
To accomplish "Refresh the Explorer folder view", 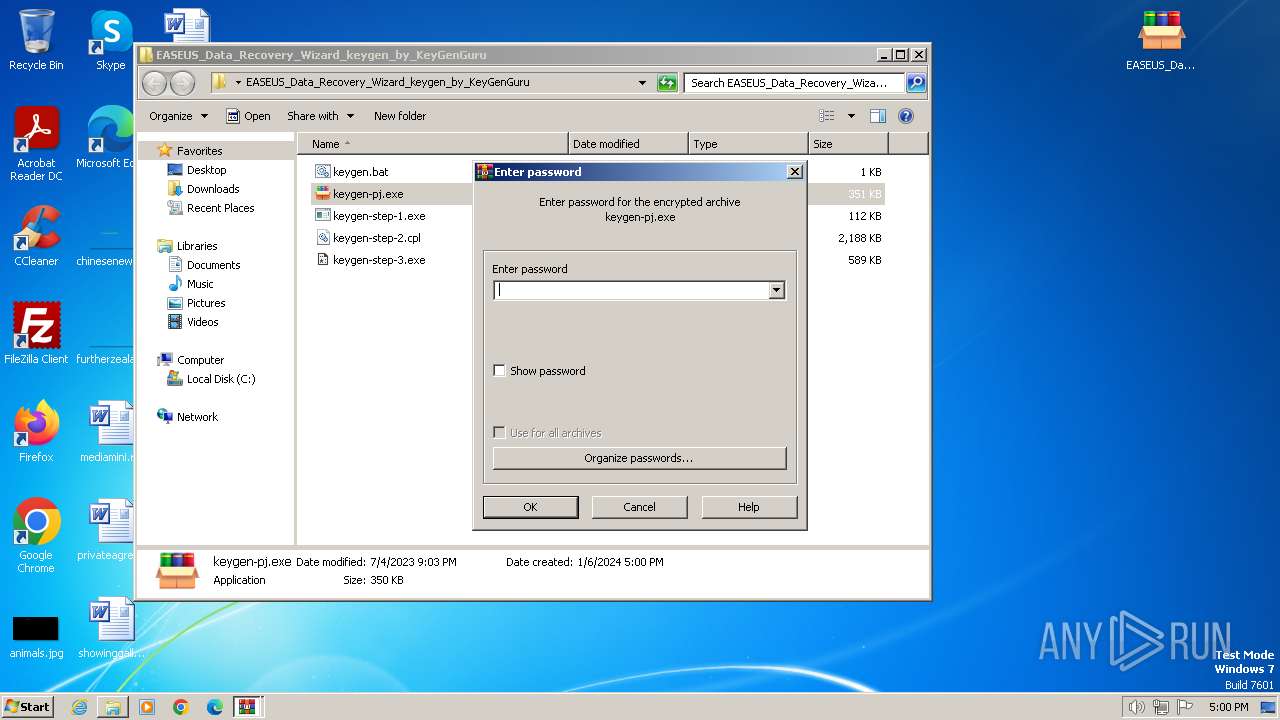I will coord(667,83).
